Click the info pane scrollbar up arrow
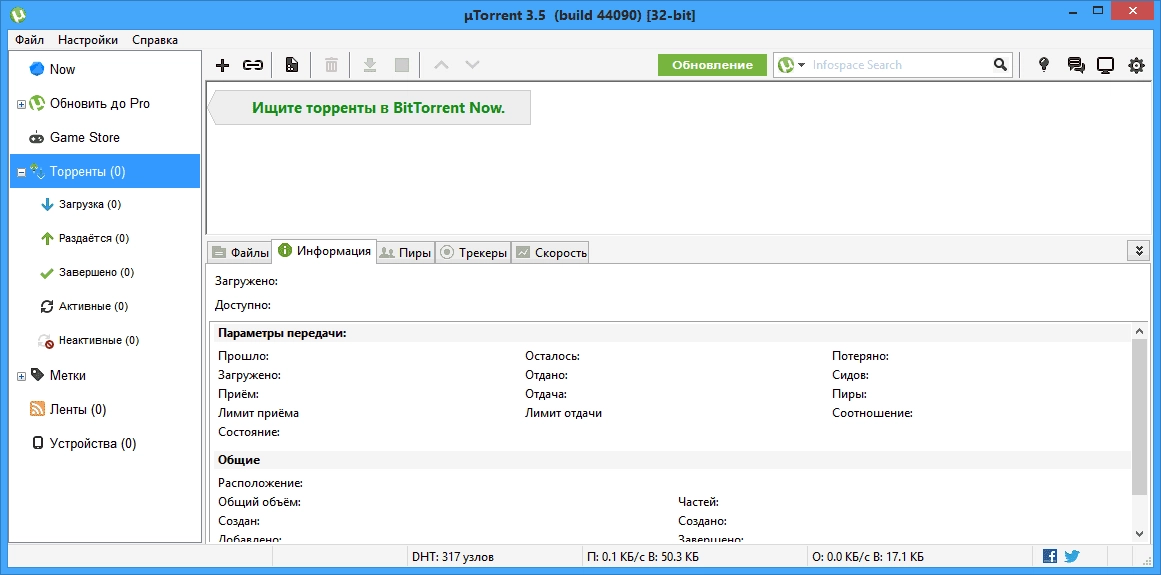Image resolution: width=1161 pixels, height=575 pixels. [1140, 330]
